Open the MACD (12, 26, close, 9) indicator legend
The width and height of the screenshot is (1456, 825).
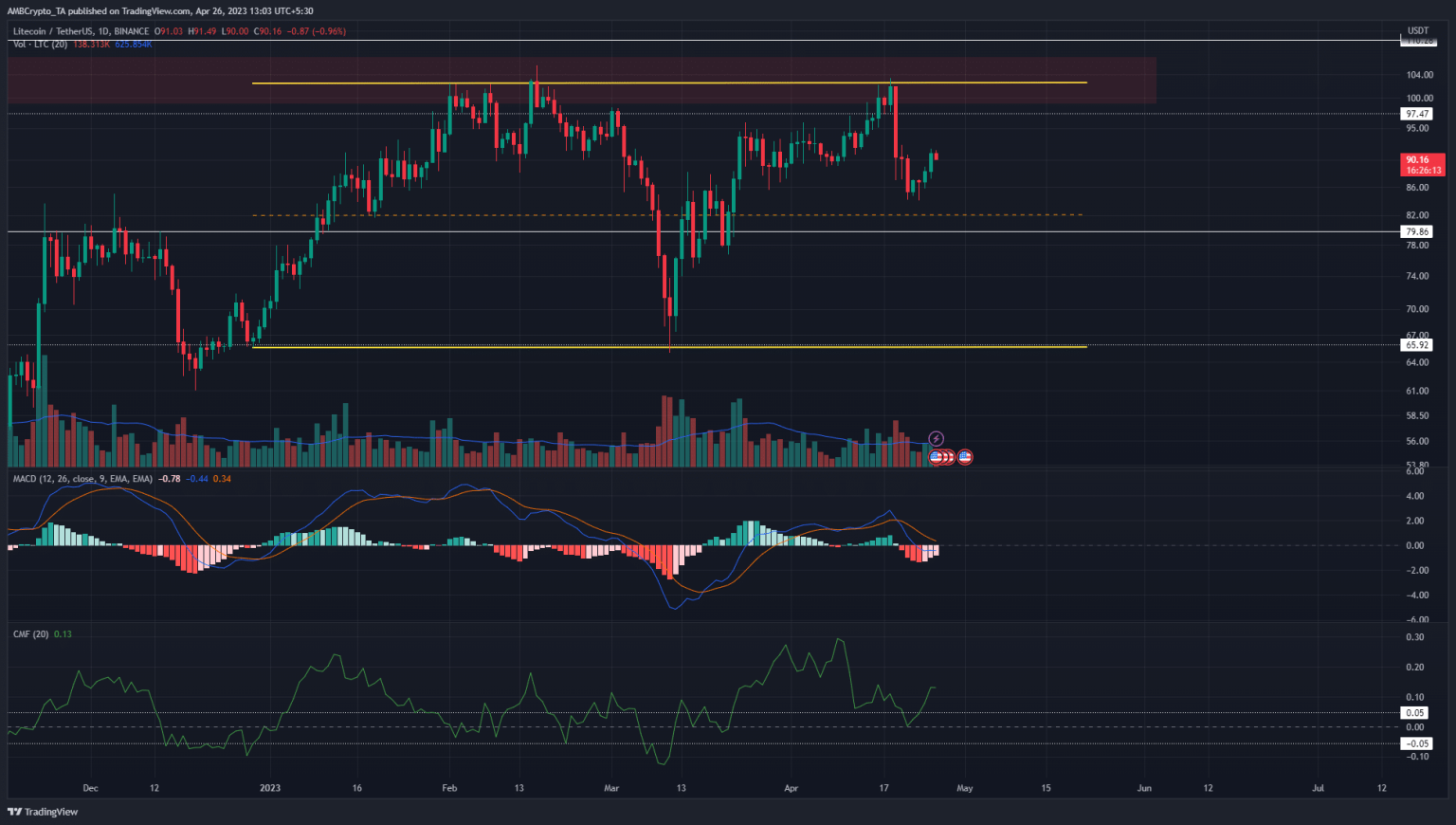click(82, 479)
